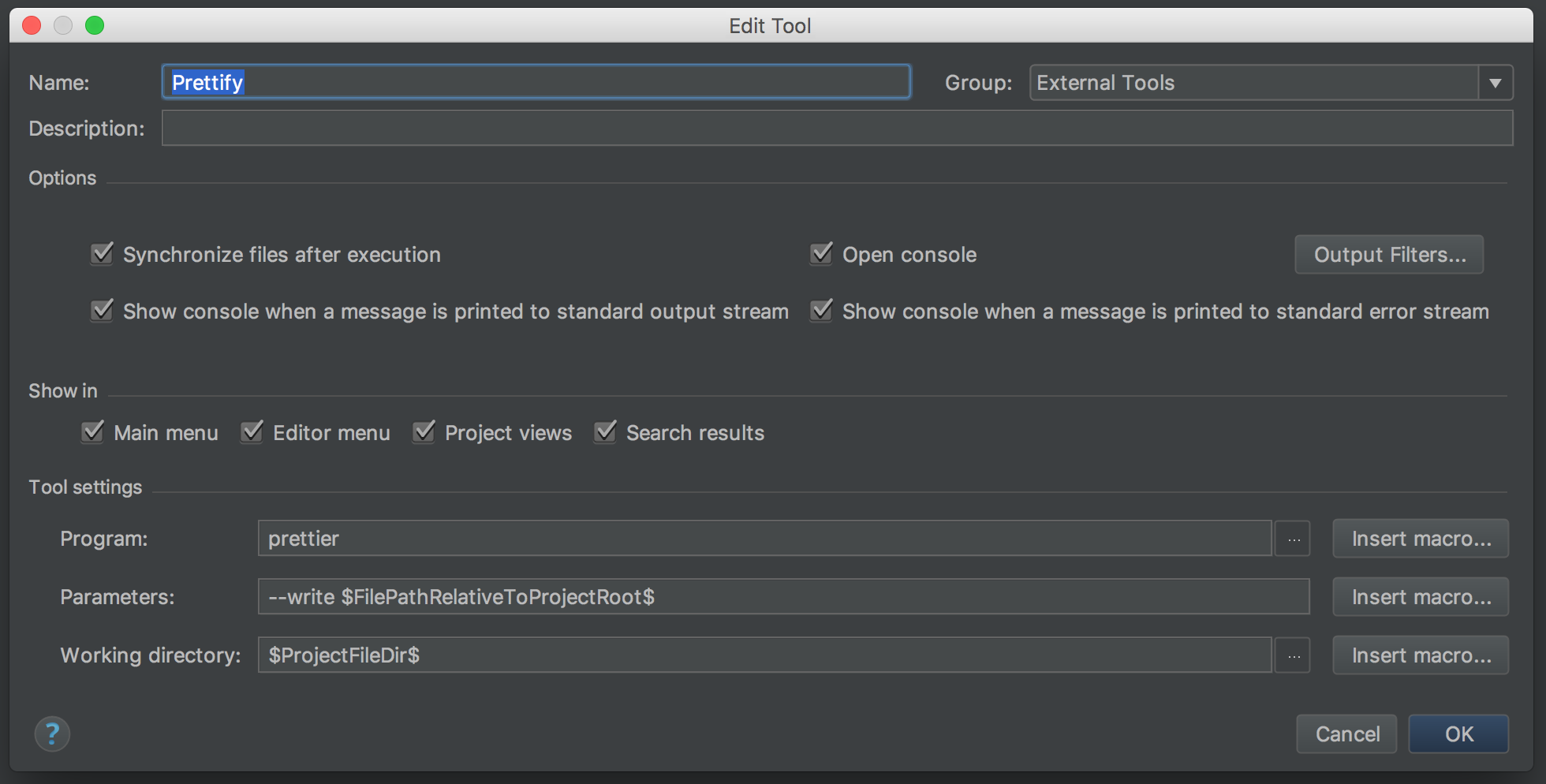This screenshot has height=784, width=1546.
Task: Expand the Group dropdown arrow
Action: (1496, 83)
